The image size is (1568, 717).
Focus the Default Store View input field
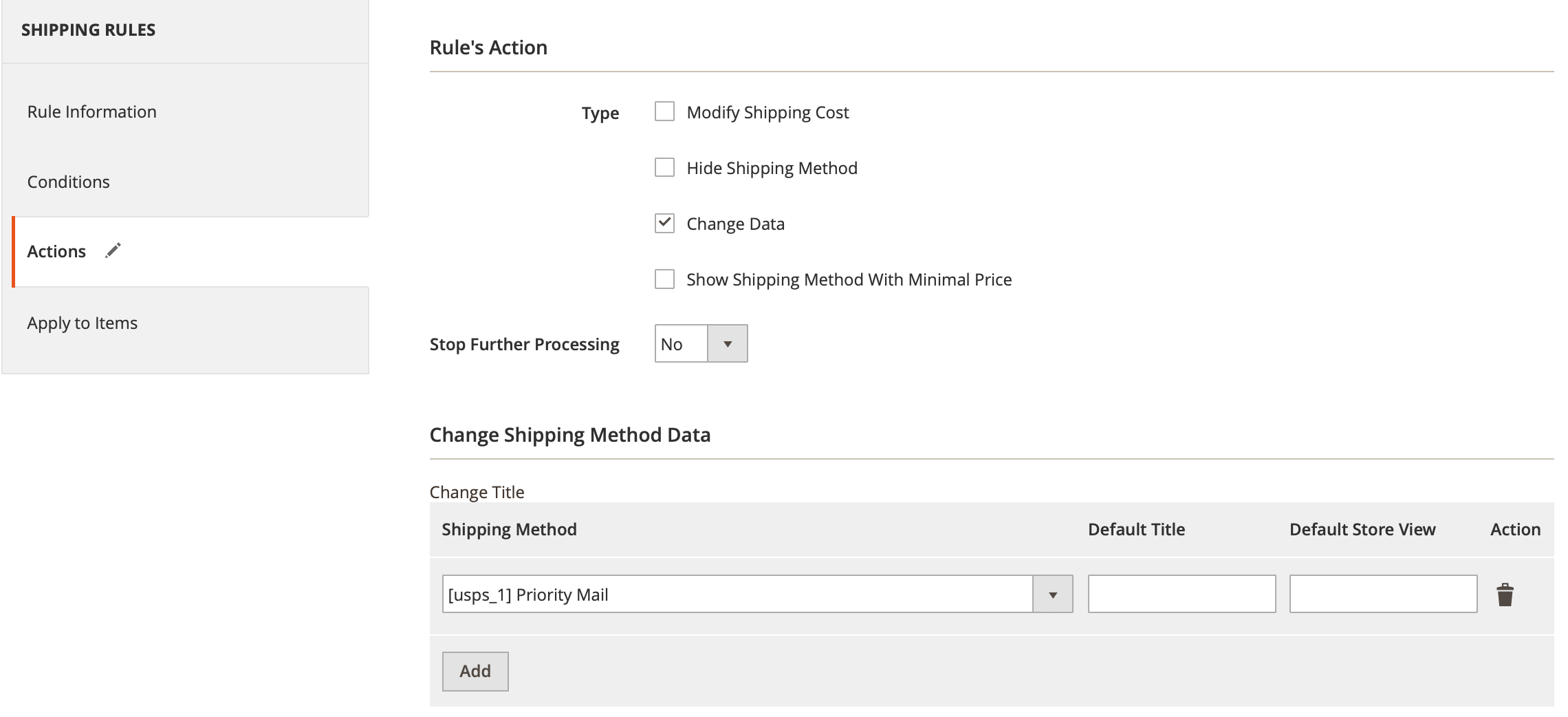point(1383,594)
